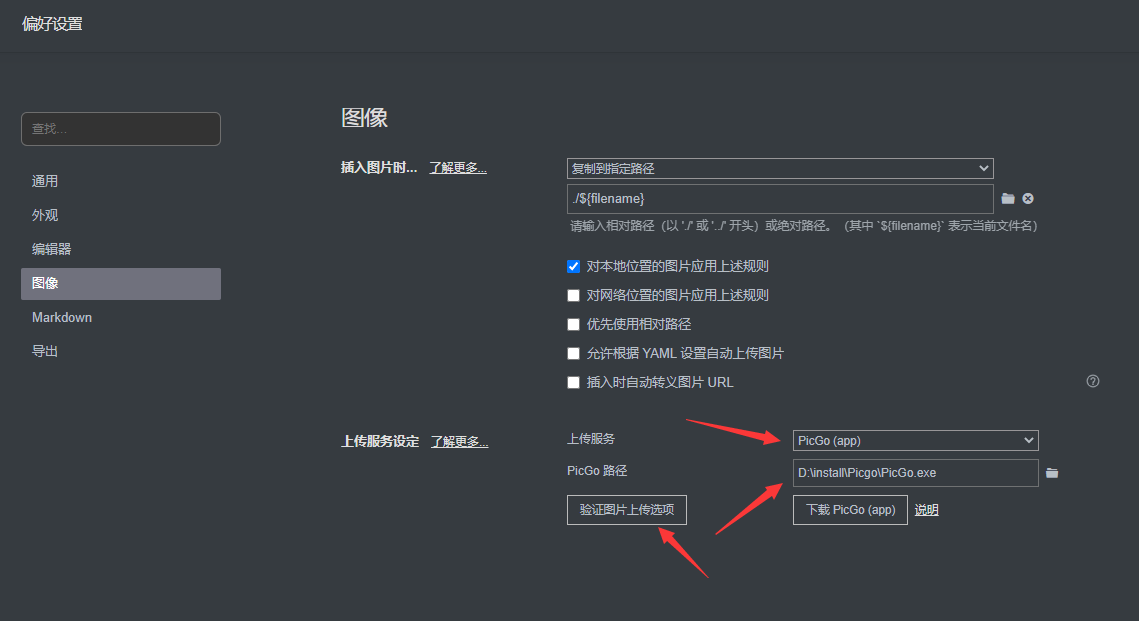Allow YAML auto-upload images checkbox

click(574, 354)
